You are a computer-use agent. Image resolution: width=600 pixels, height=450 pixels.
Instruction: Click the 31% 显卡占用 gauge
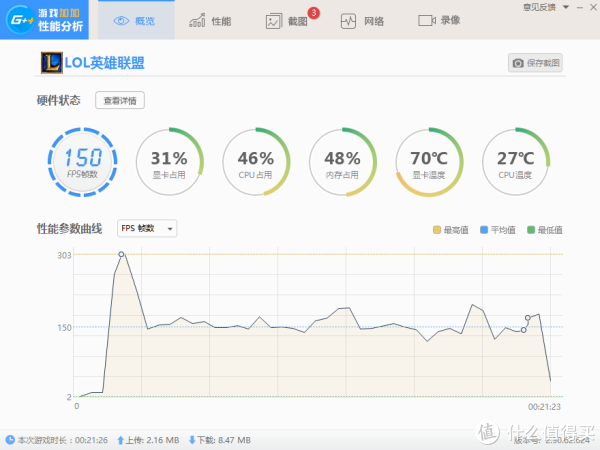pos(169,162)
